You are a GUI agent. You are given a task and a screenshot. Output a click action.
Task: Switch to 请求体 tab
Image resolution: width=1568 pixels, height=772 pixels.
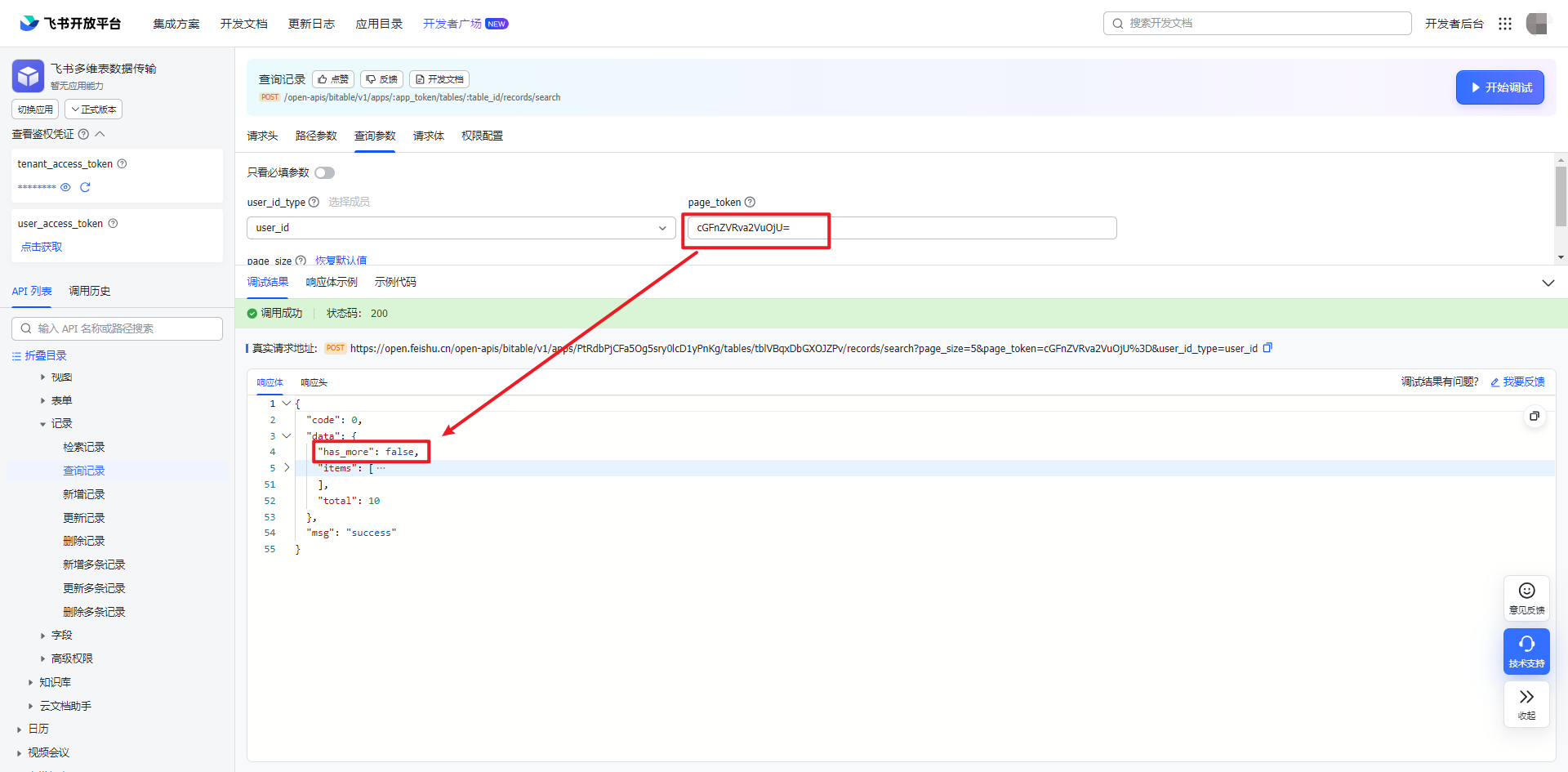[x=428, y=136]
